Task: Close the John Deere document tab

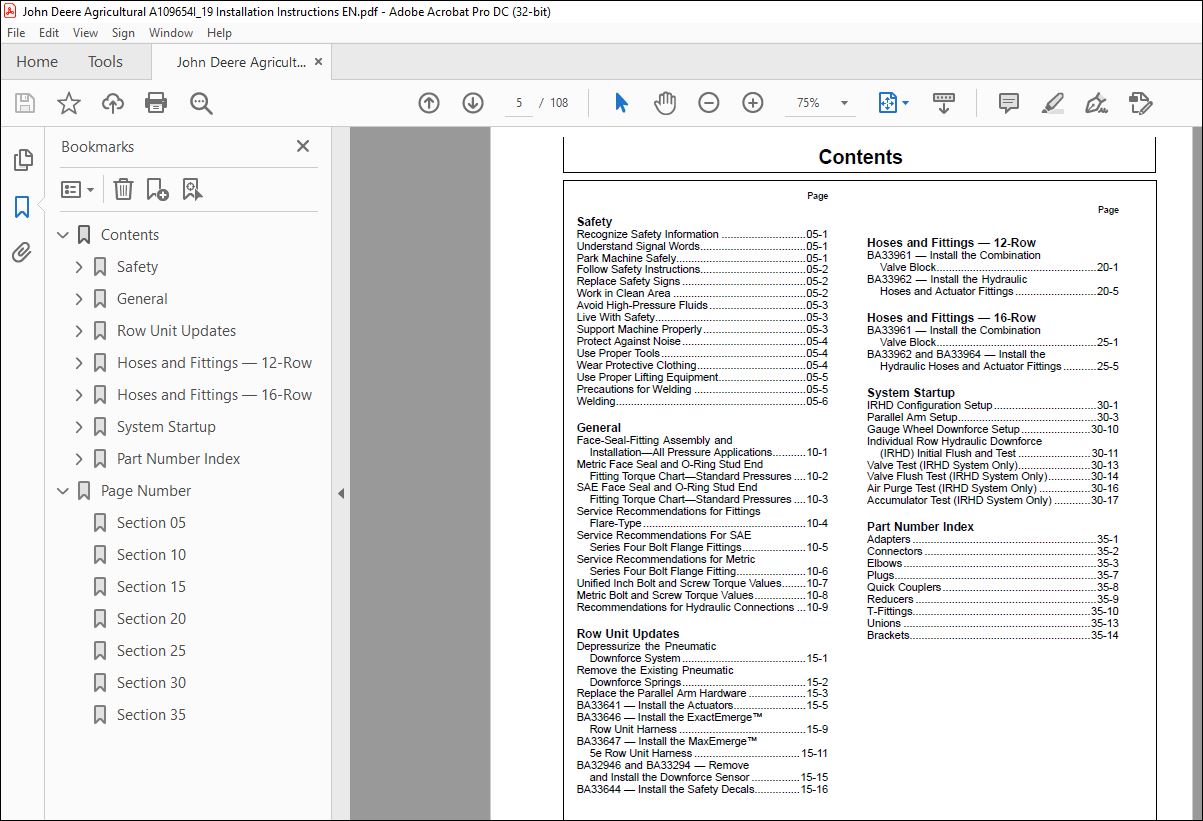Action: [x=319, y=62]
